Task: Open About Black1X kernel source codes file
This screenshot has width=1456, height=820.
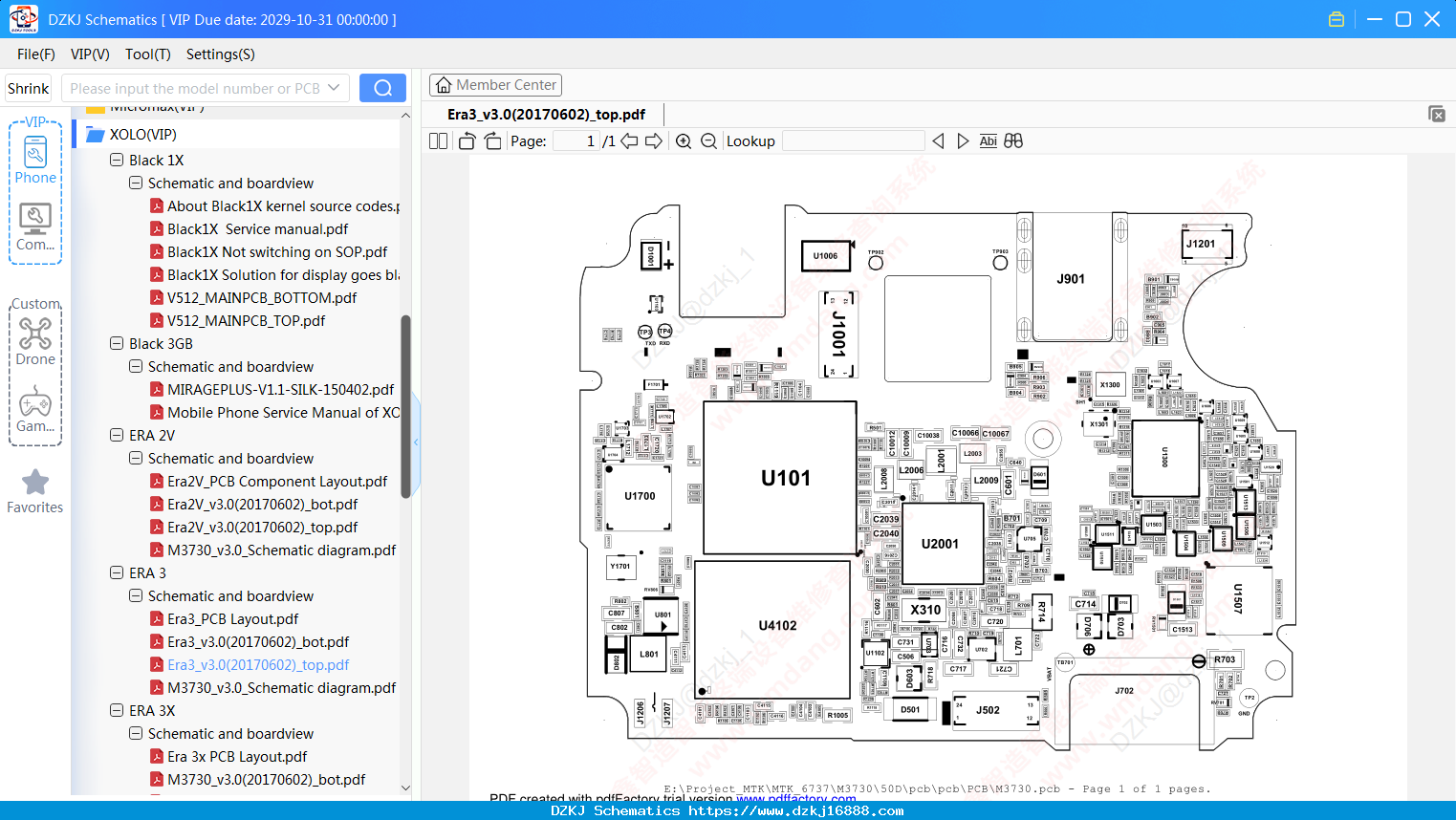Action: click(x=283, y=206)
